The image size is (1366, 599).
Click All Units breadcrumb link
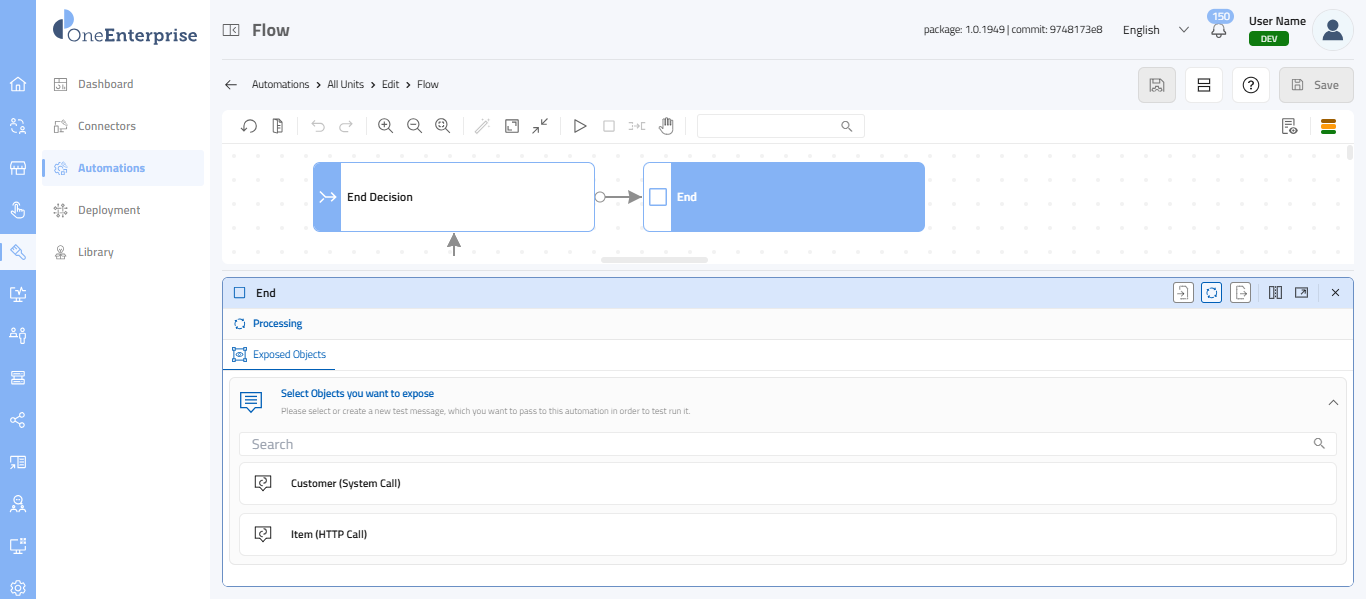click(x=345, y=84)
